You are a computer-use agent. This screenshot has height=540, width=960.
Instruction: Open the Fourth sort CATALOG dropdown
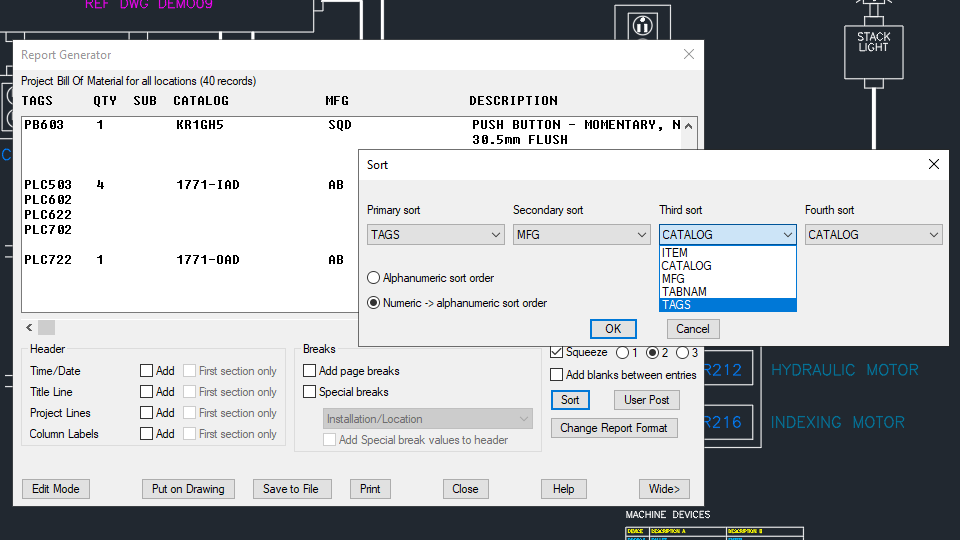873,234
